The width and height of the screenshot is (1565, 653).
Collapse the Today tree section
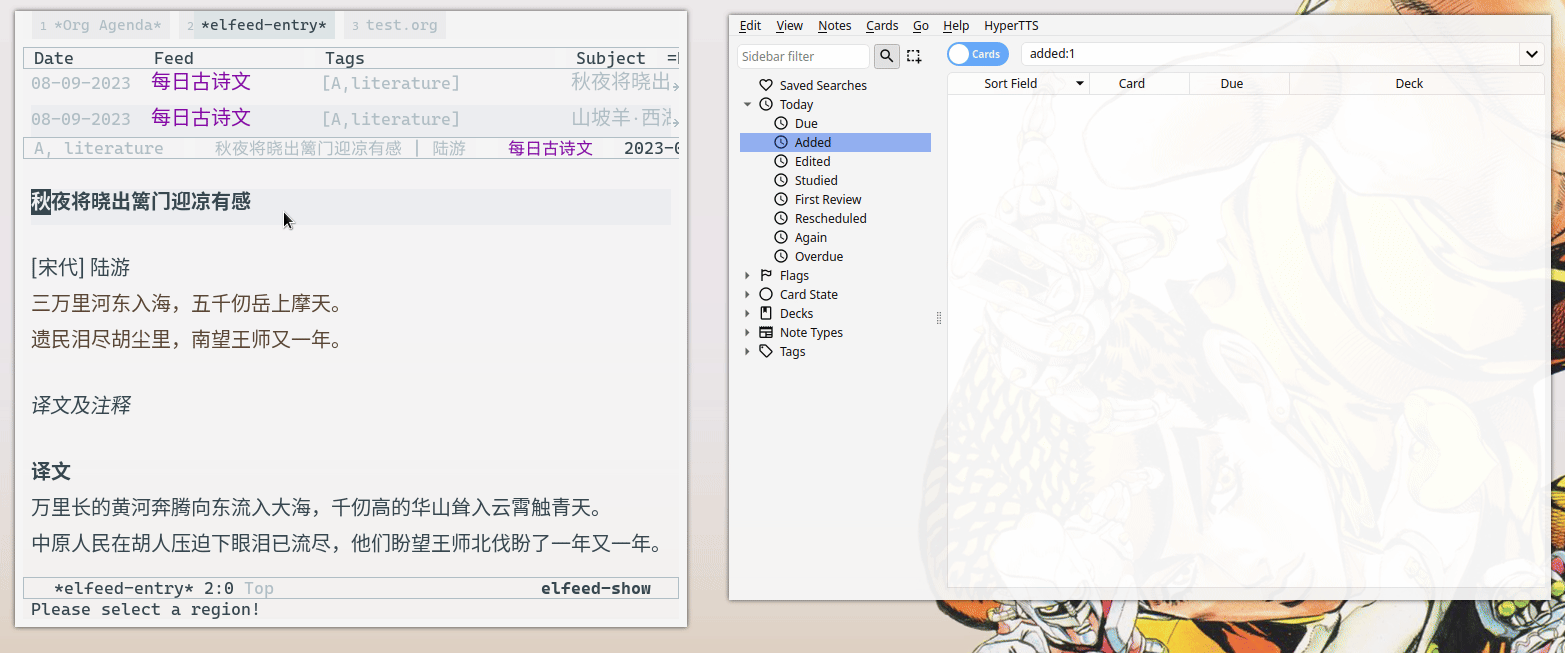click(747, 104)
